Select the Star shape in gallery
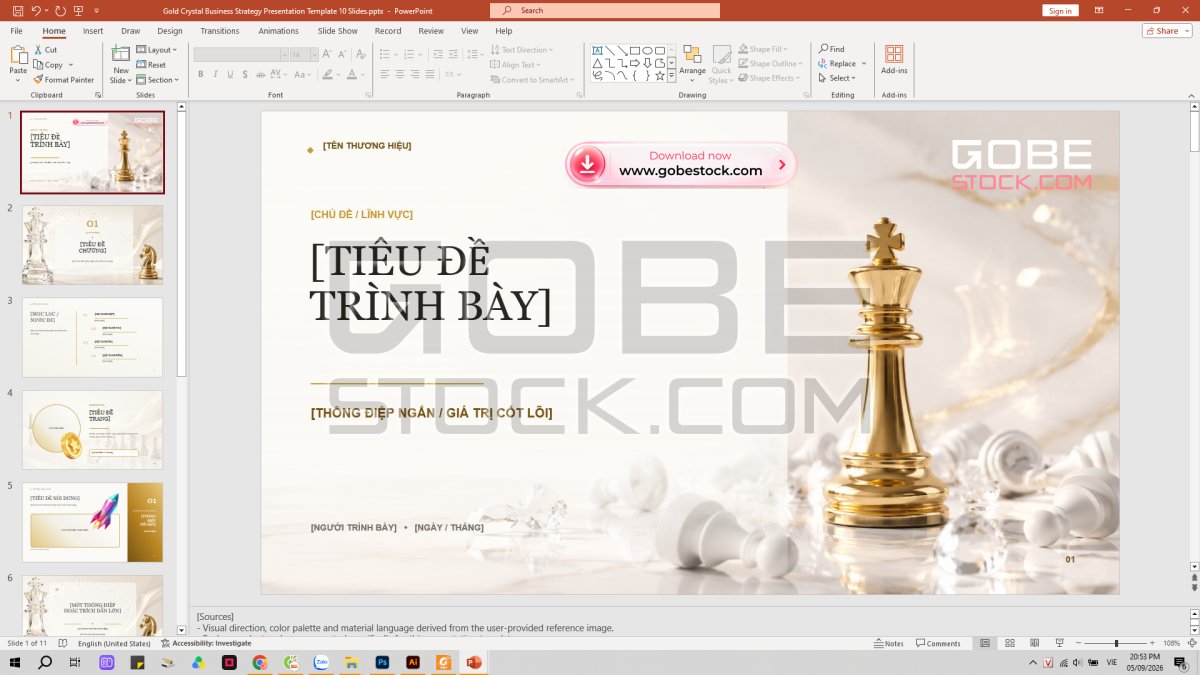 tap(660, 76)
